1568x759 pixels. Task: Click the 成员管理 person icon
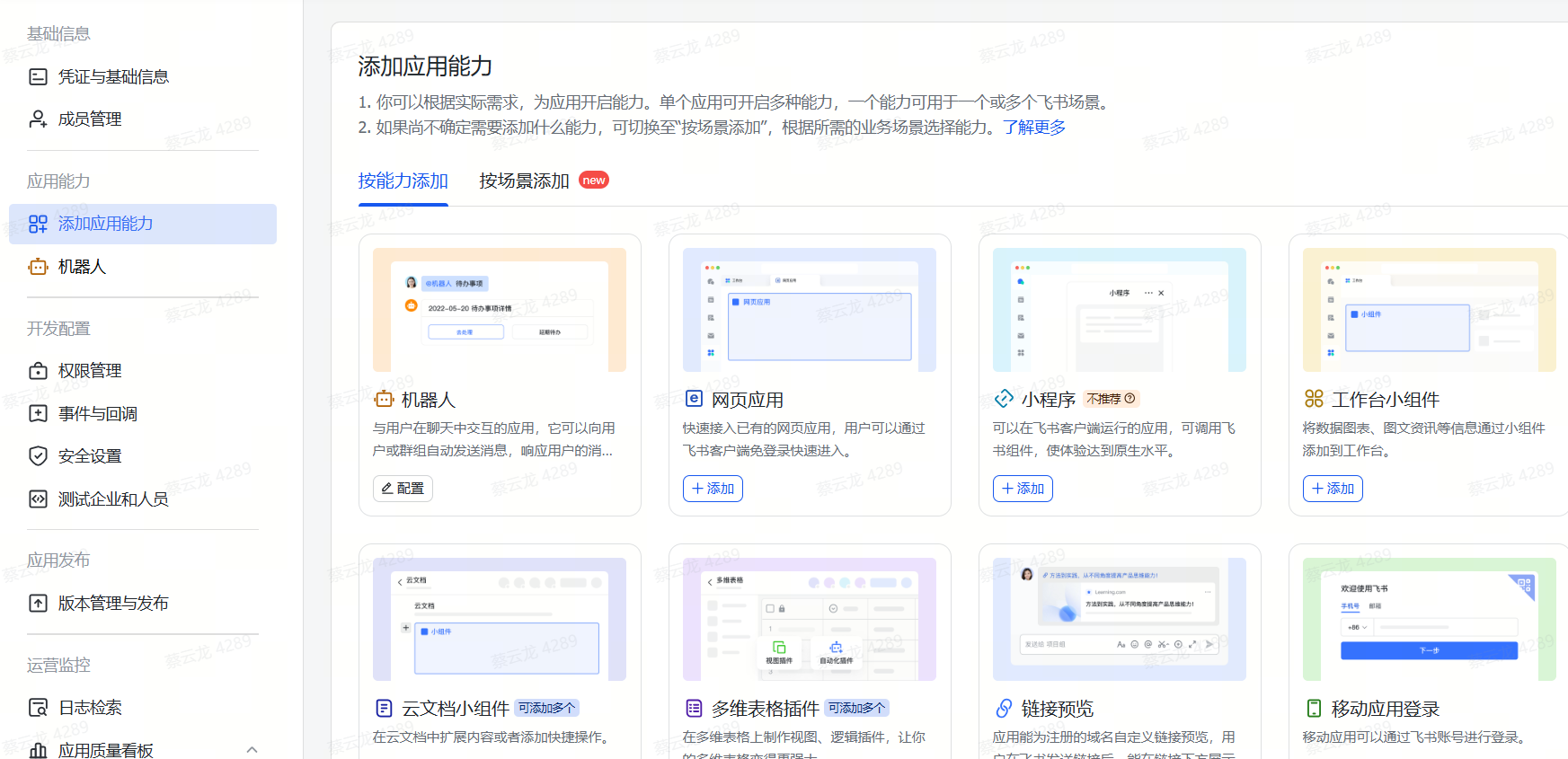(38, 119)
